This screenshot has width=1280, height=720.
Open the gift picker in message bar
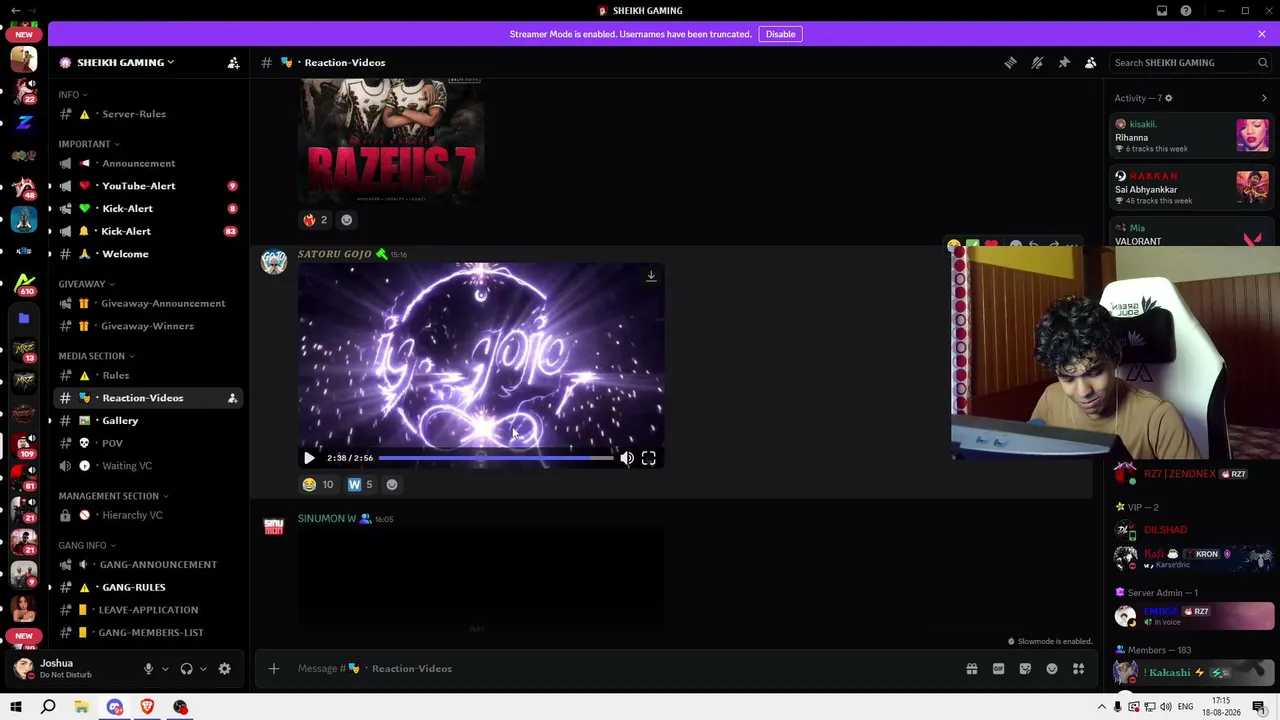click(x=972, y=669)
